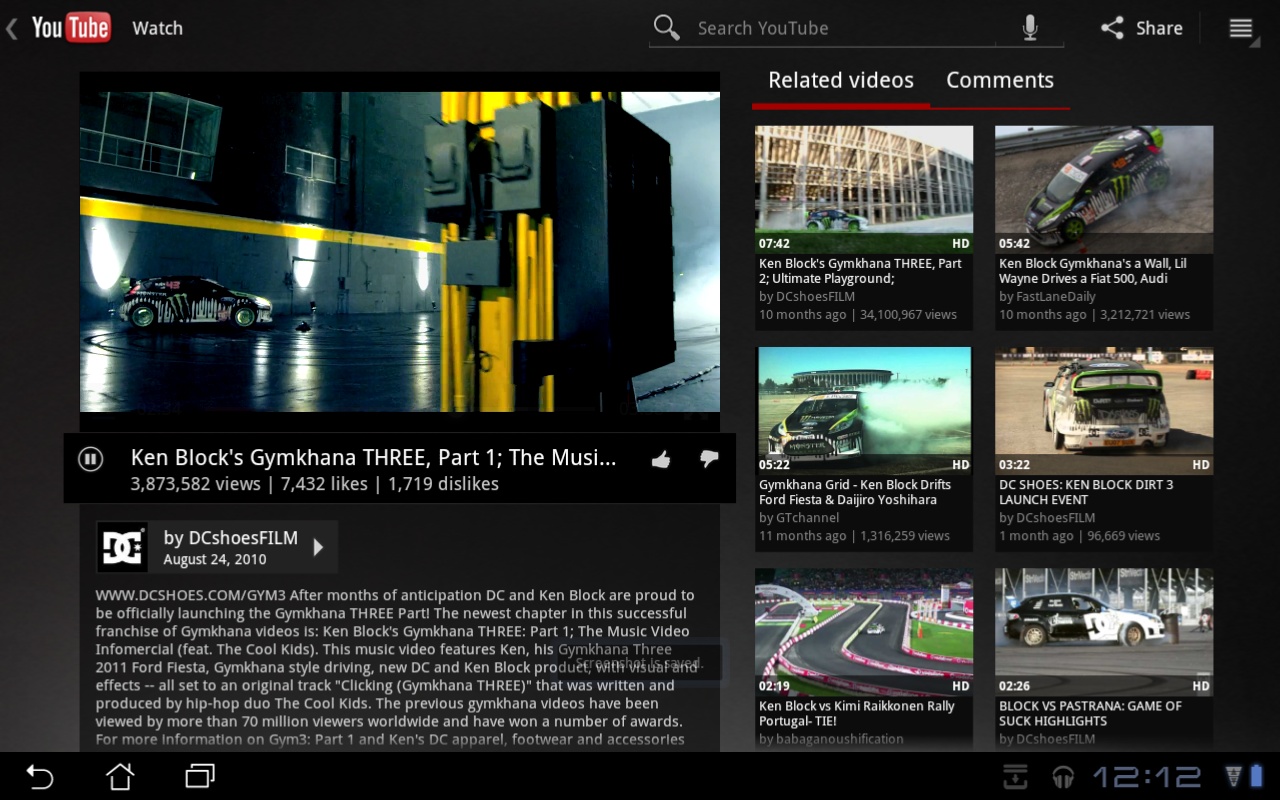Open the Share option
This screenshot has height=800, width=1280.
(x=1141, y=28)
